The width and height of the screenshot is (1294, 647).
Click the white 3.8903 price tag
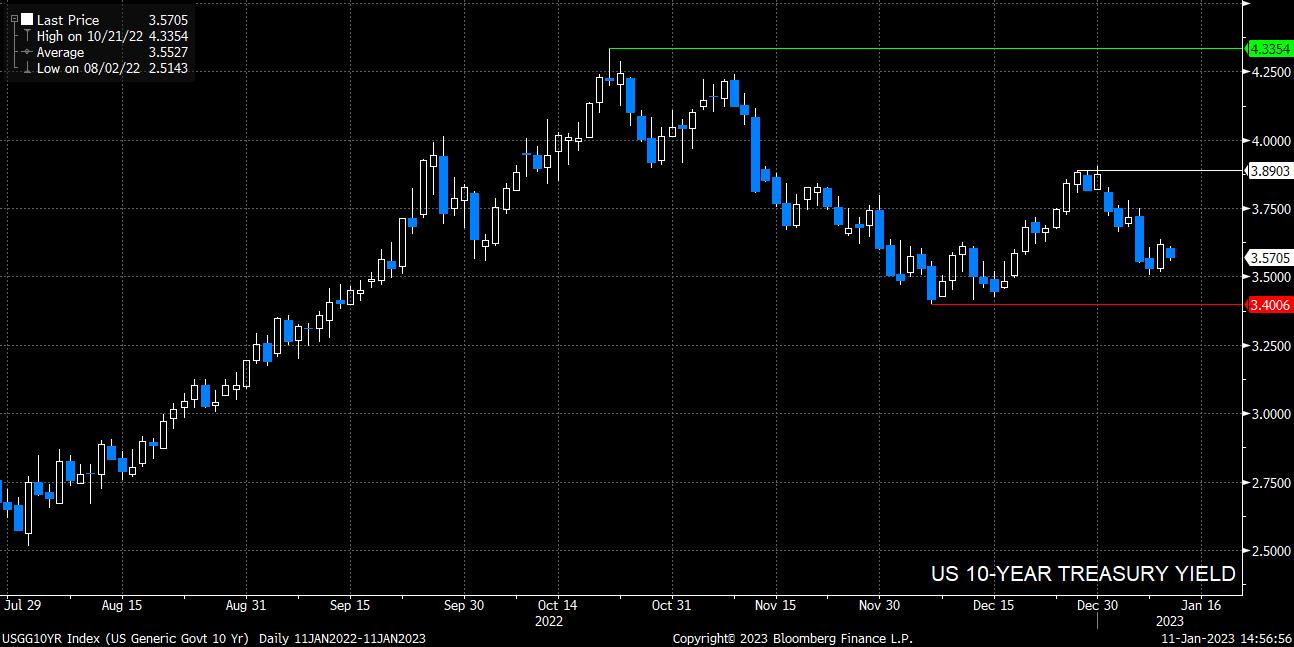1269,171
